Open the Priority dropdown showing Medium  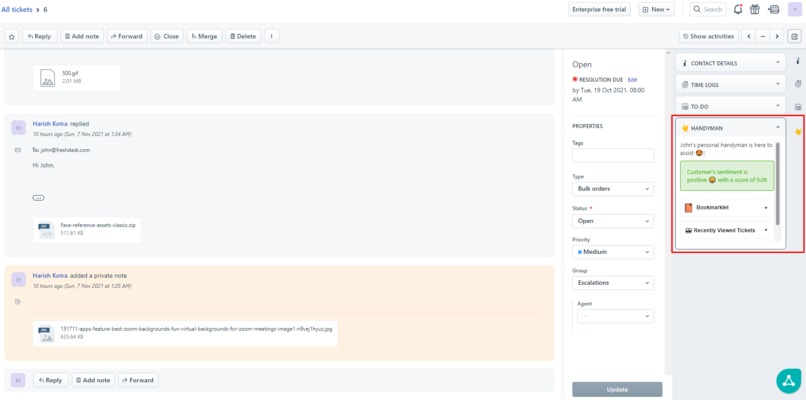(613, 252)
